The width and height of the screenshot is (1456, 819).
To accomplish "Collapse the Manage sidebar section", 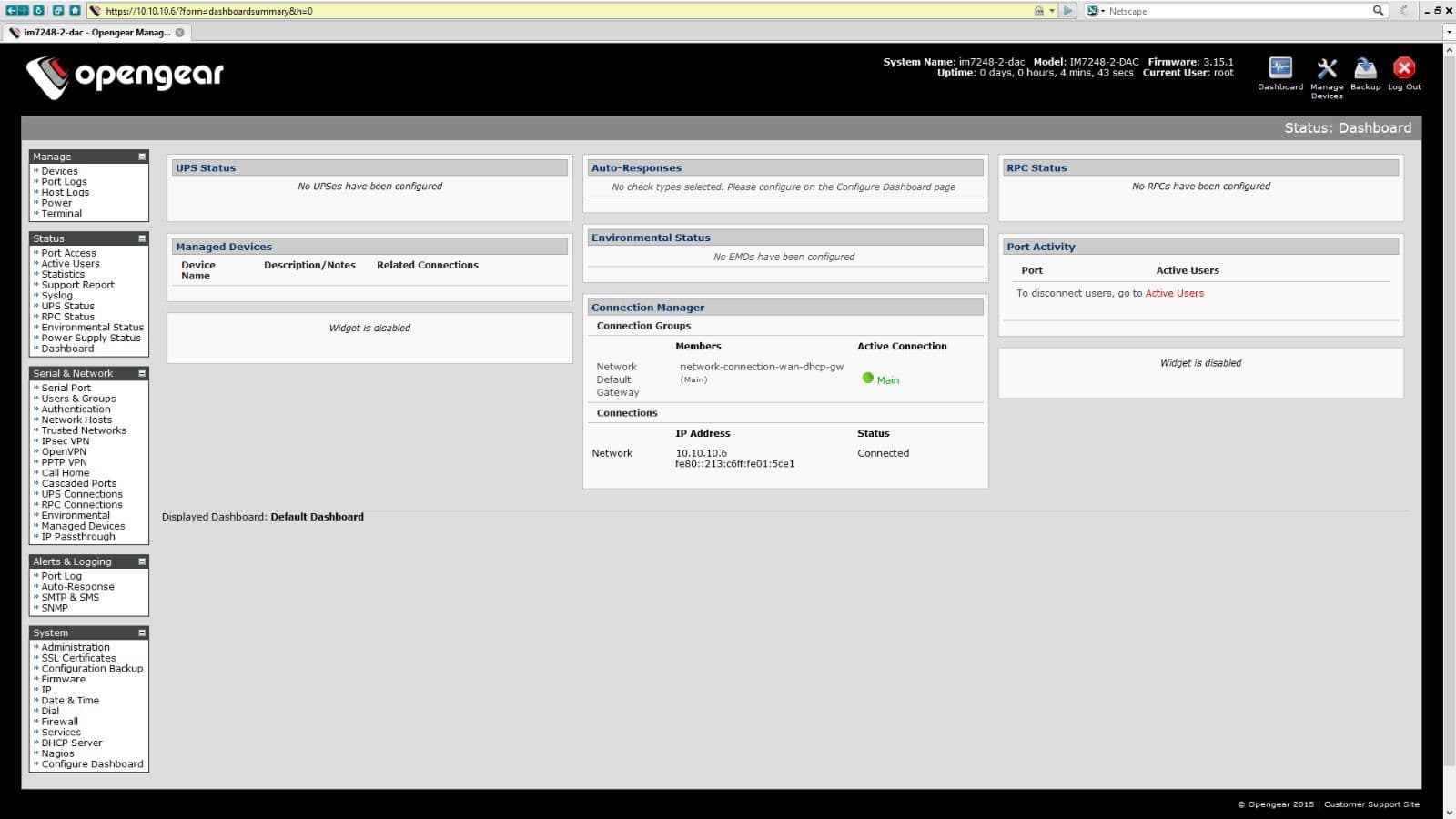I will 141,156.
